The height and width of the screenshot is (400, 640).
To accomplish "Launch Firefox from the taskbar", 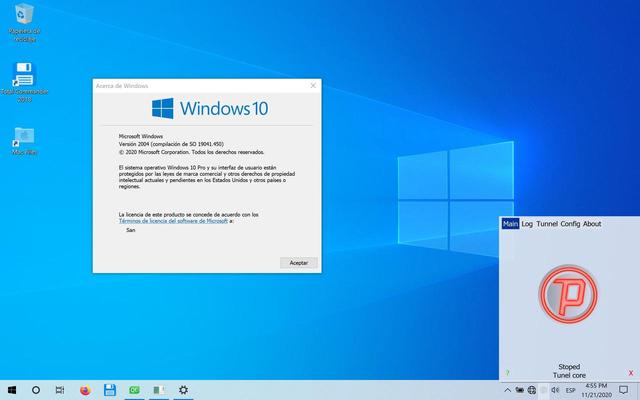I will pos(85,390).
